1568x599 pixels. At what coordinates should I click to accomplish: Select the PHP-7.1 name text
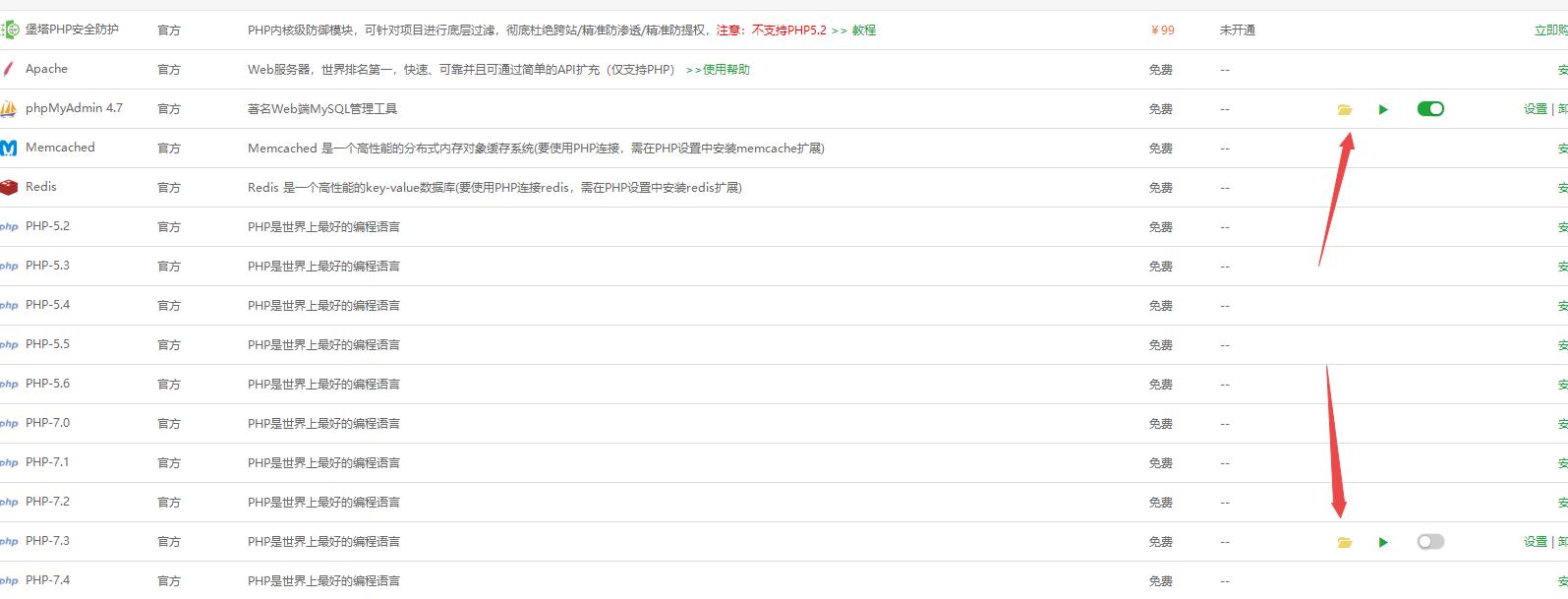[47, 462]
